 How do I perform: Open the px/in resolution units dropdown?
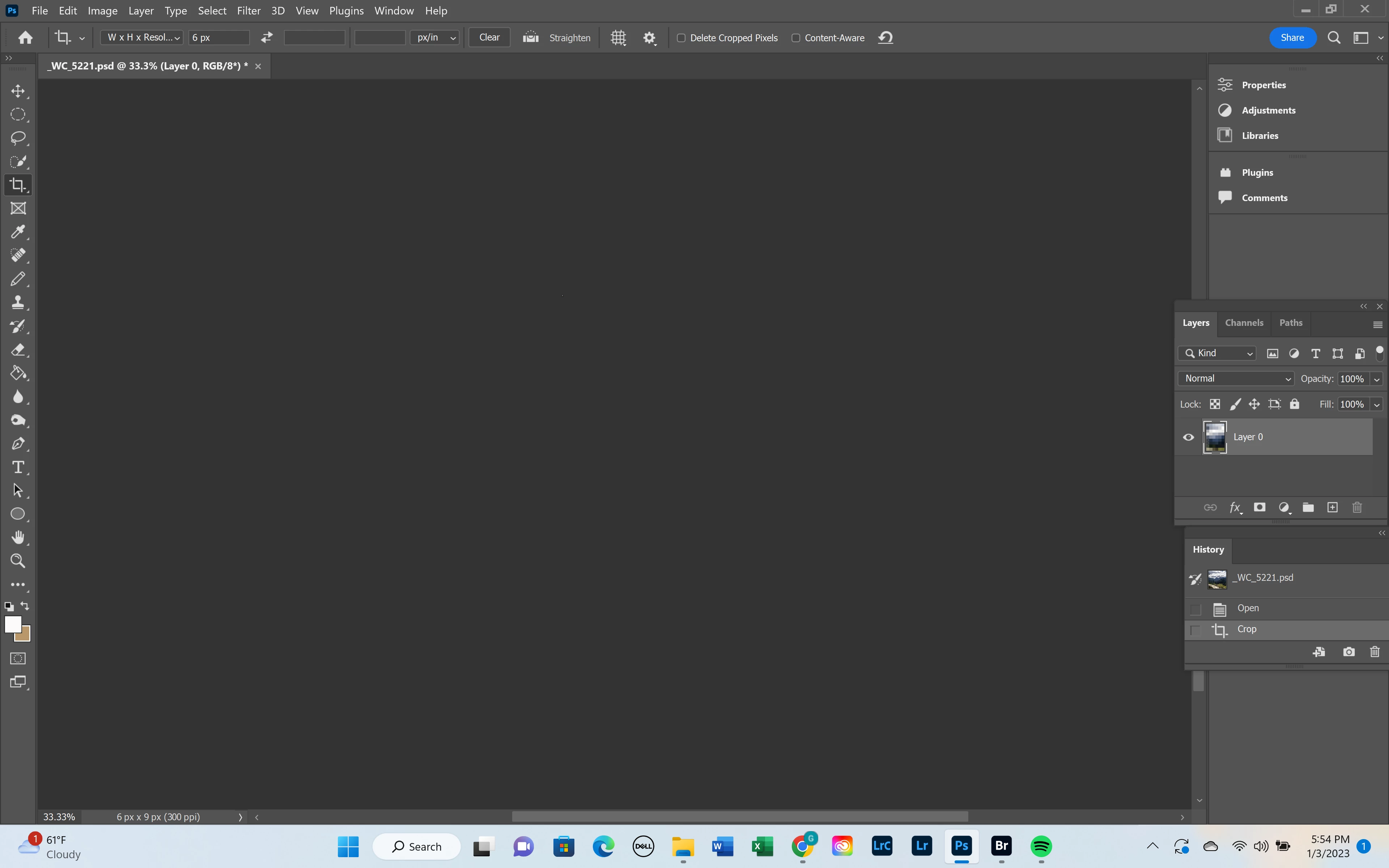click(435, 37)
